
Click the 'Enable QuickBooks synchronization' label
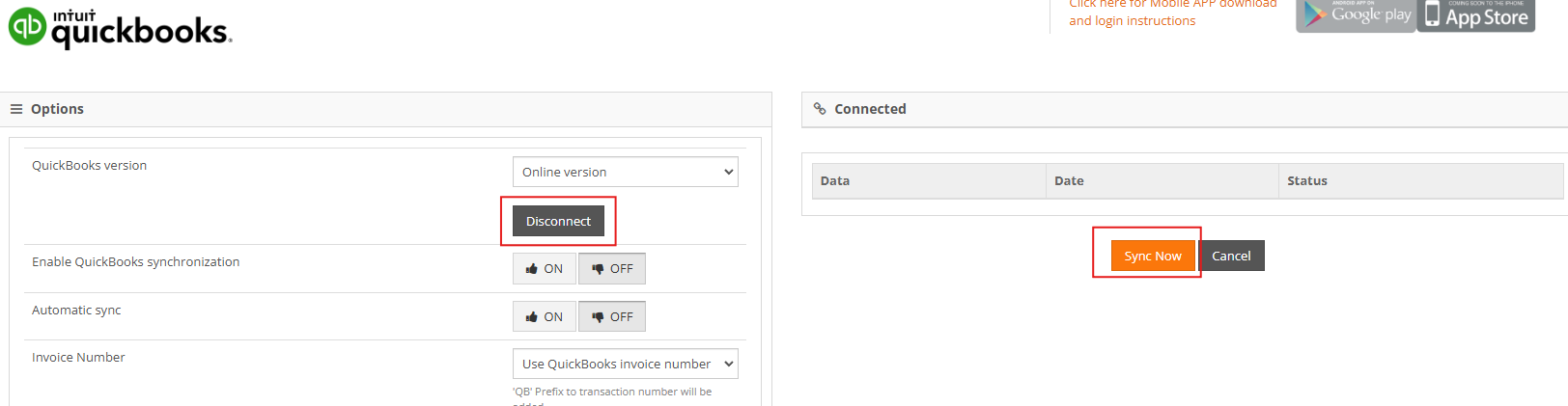pos(135,261)
